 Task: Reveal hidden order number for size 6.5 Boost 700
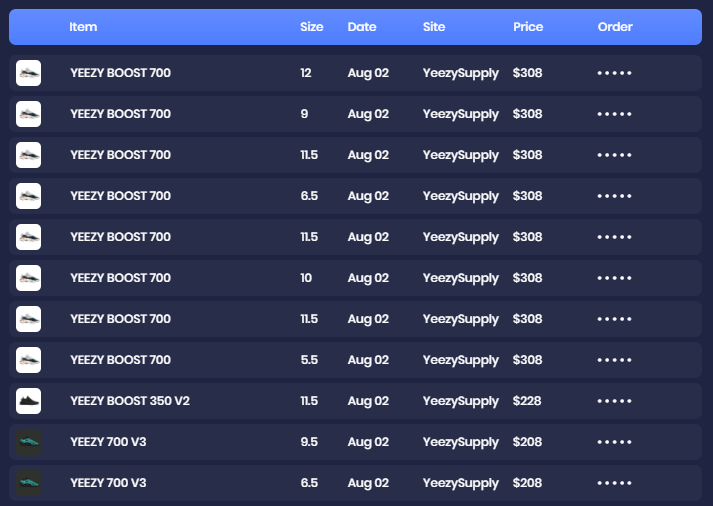click(614, 196)
